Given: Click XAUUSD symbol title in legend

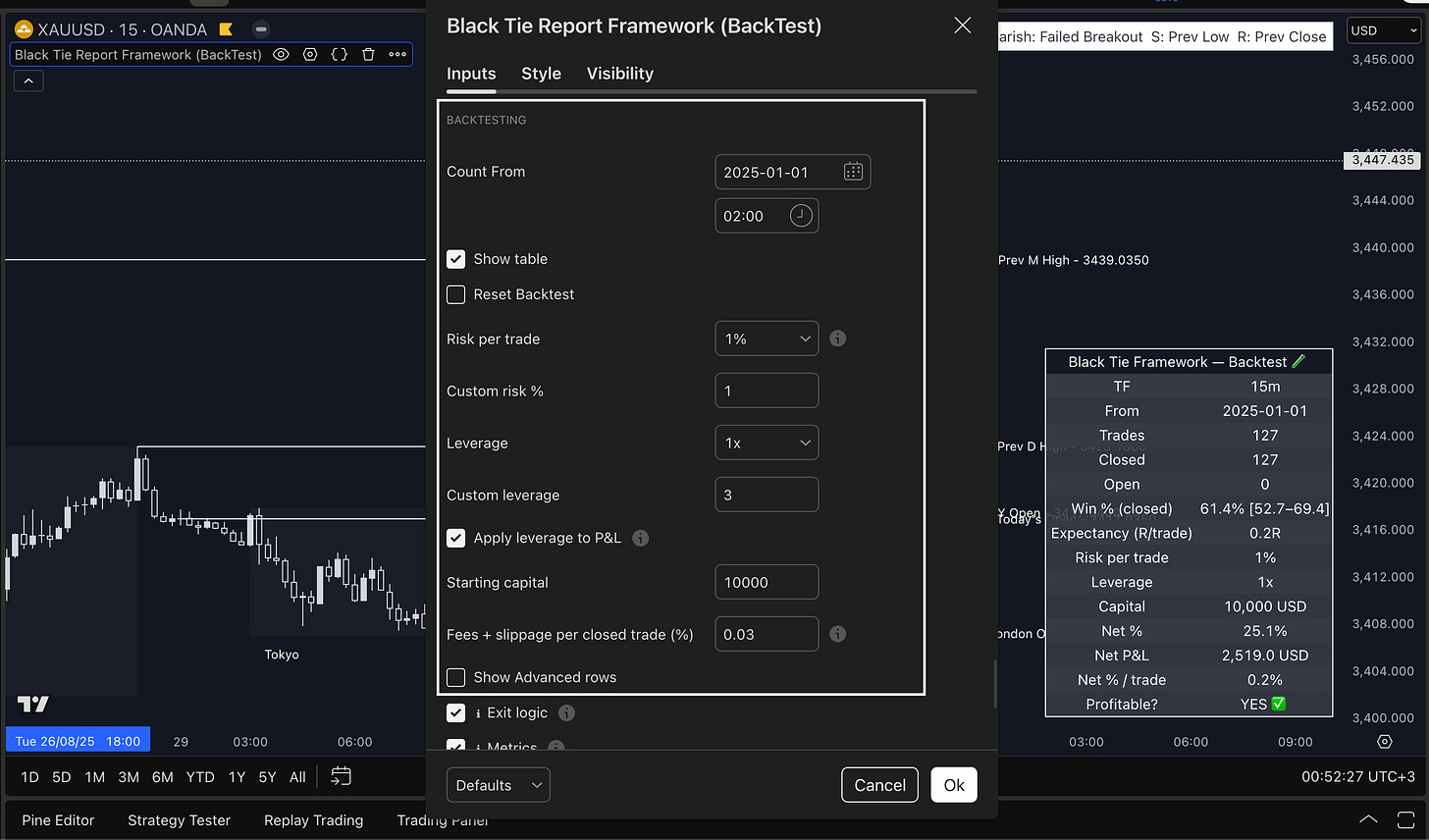Looking at the screenshot, I should [123, 29].
